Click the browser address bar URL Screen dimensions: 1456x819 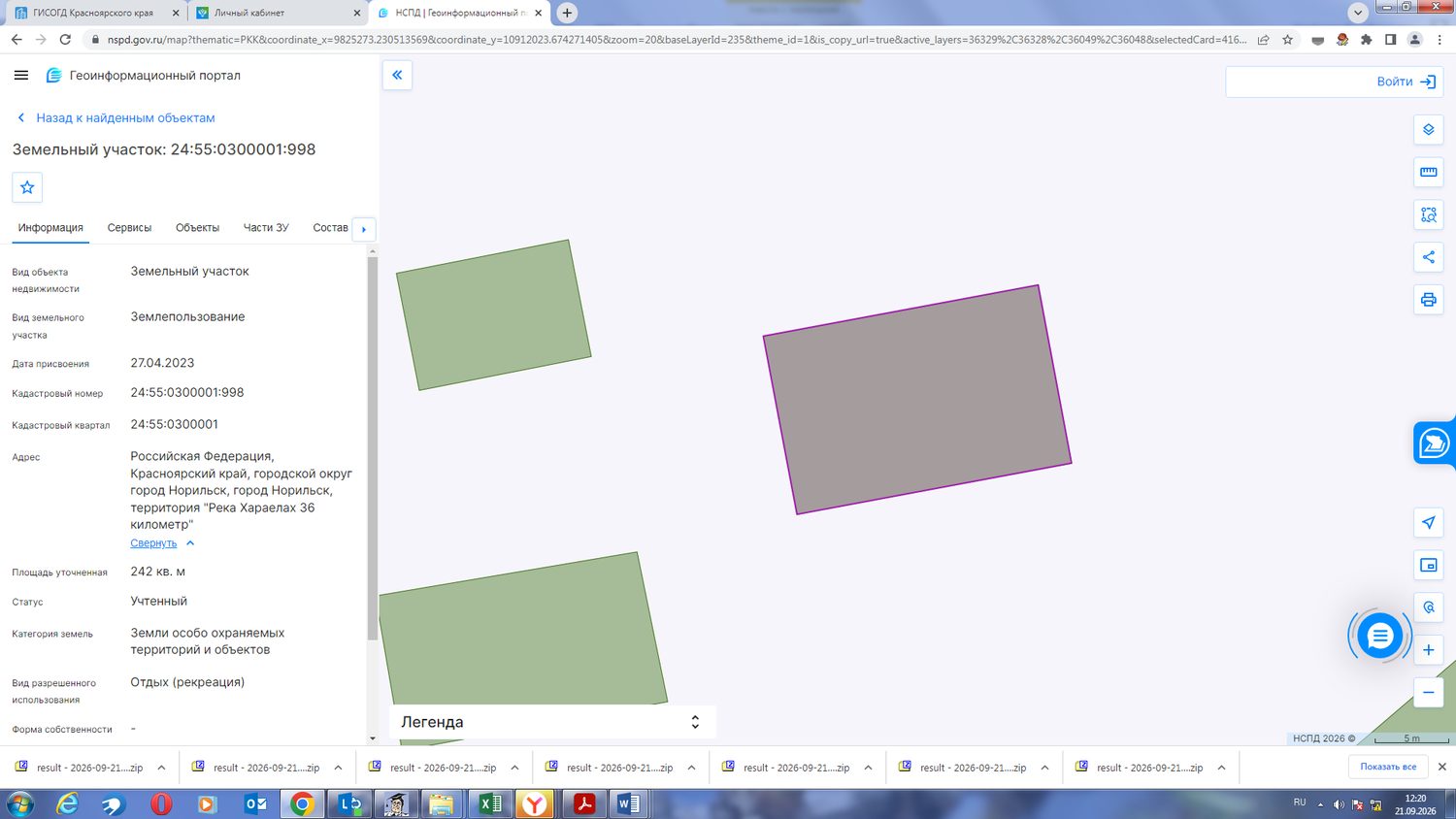[677, 40]
